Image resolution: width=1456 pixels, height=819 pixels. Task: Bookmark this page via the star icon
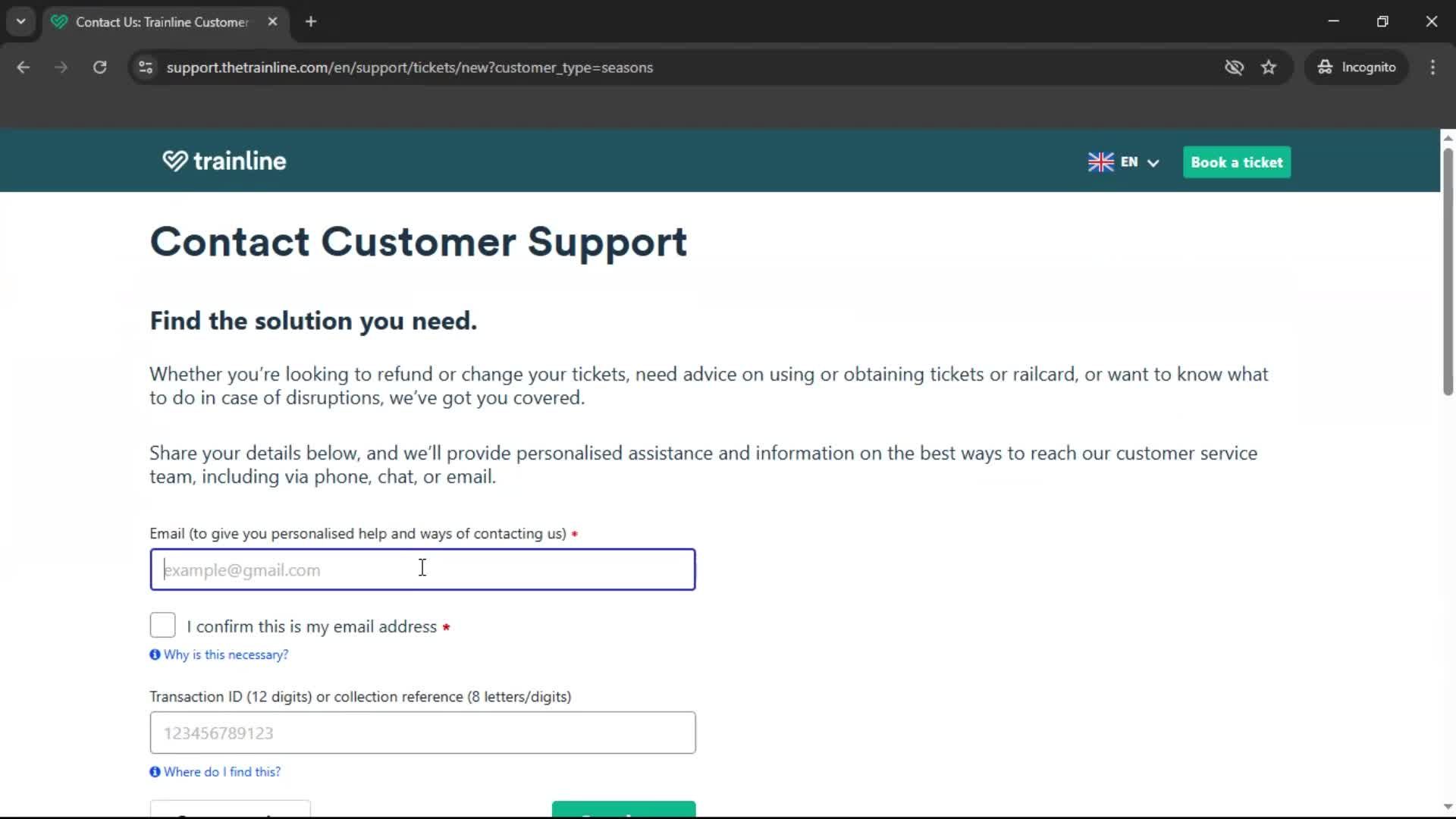1269,67
